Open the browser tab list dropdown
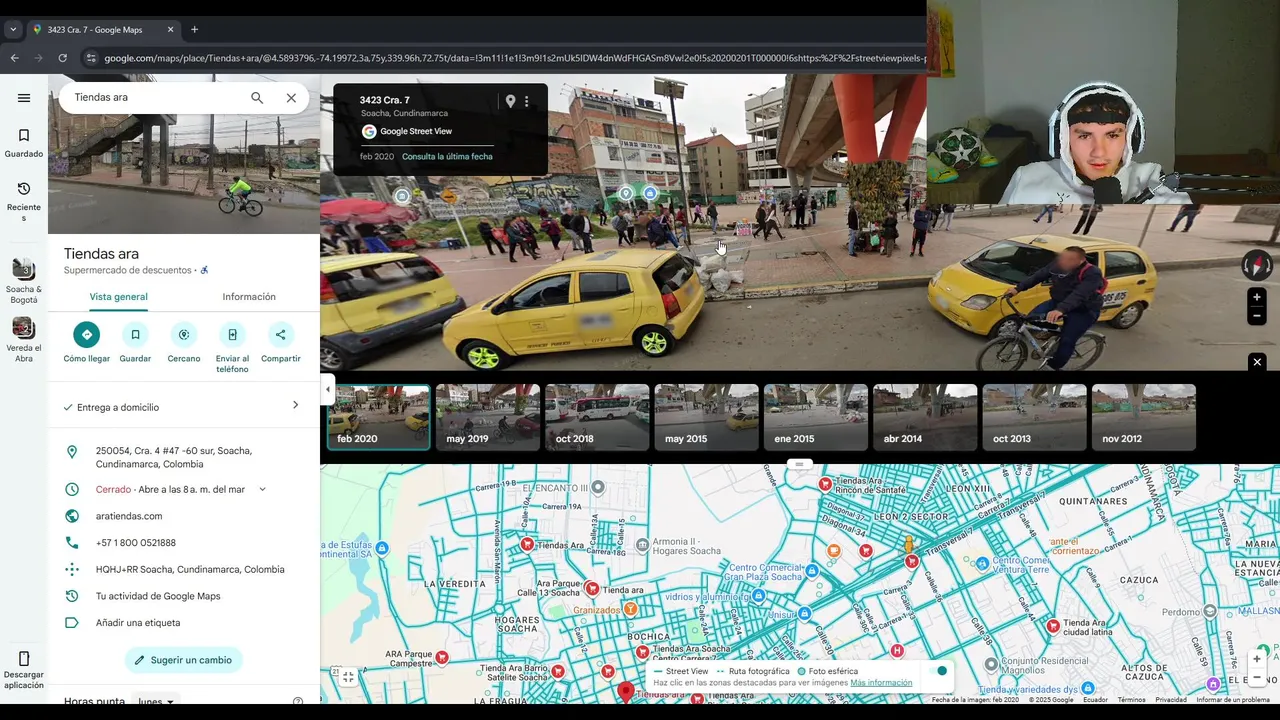The width and height of the screenshot is (1280, 720). point(13,29)
